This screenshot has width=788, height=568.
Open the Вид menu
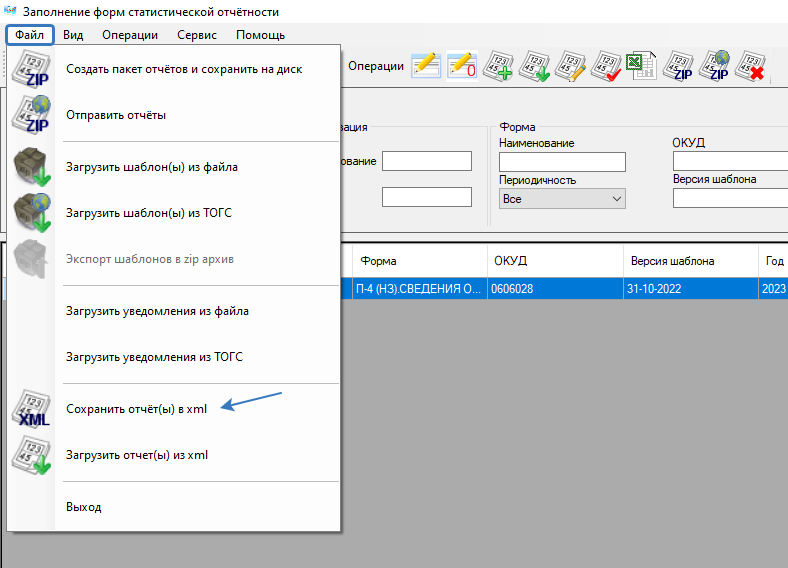(73, 35)
